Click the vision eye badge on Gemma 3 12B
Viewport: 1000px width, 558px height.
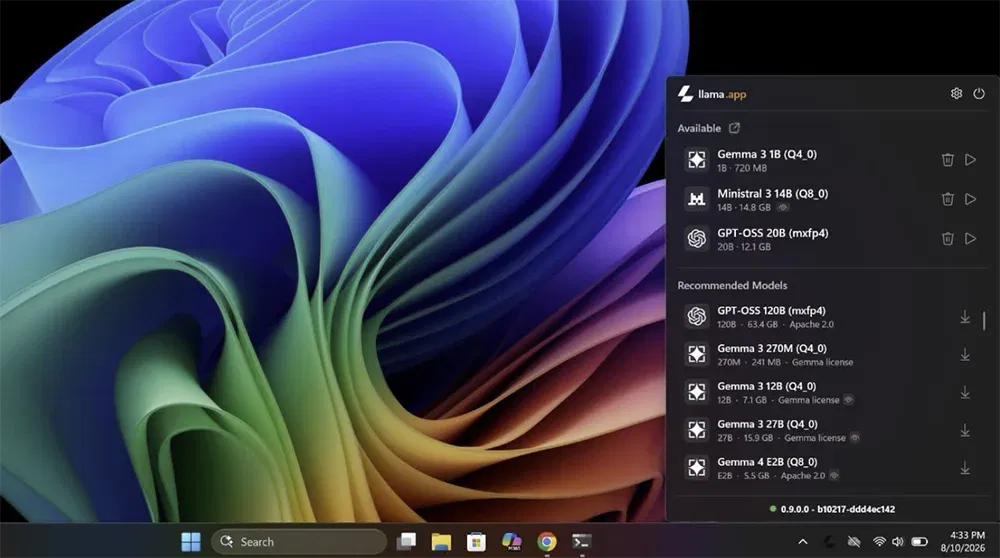coord(848,400)
